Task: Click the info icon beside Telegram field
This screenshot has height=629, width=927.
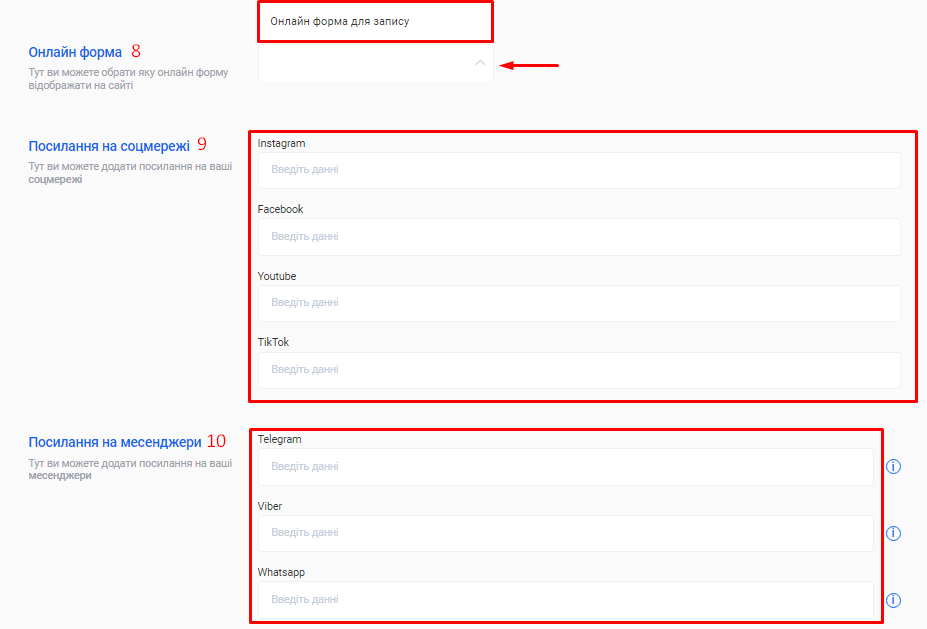Action: (x=894, y=467)
